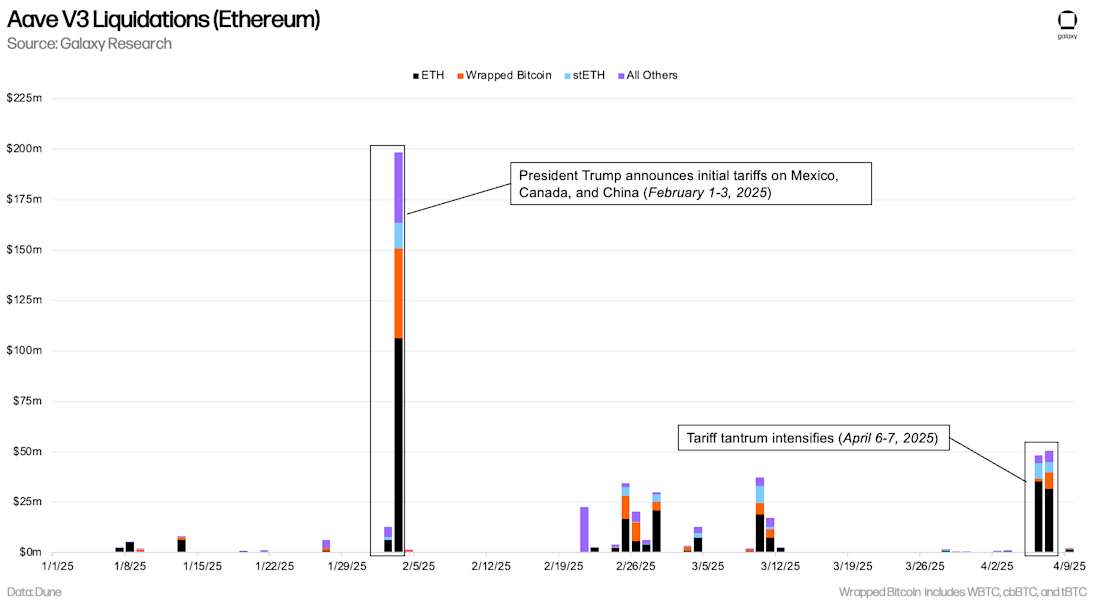
Task: Click the purple All Others legend square
Action: click(x=621, y=76)
